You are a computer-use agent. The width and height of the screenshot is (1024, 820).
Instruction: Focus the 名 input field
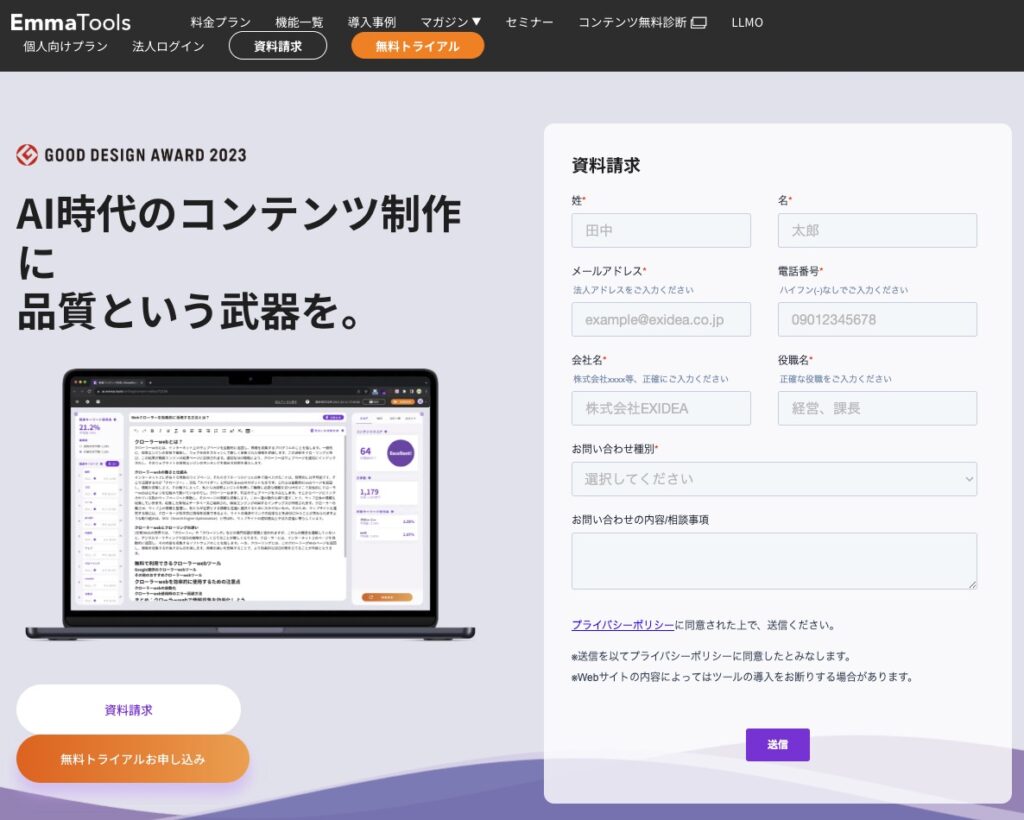[x=877, y=230]
